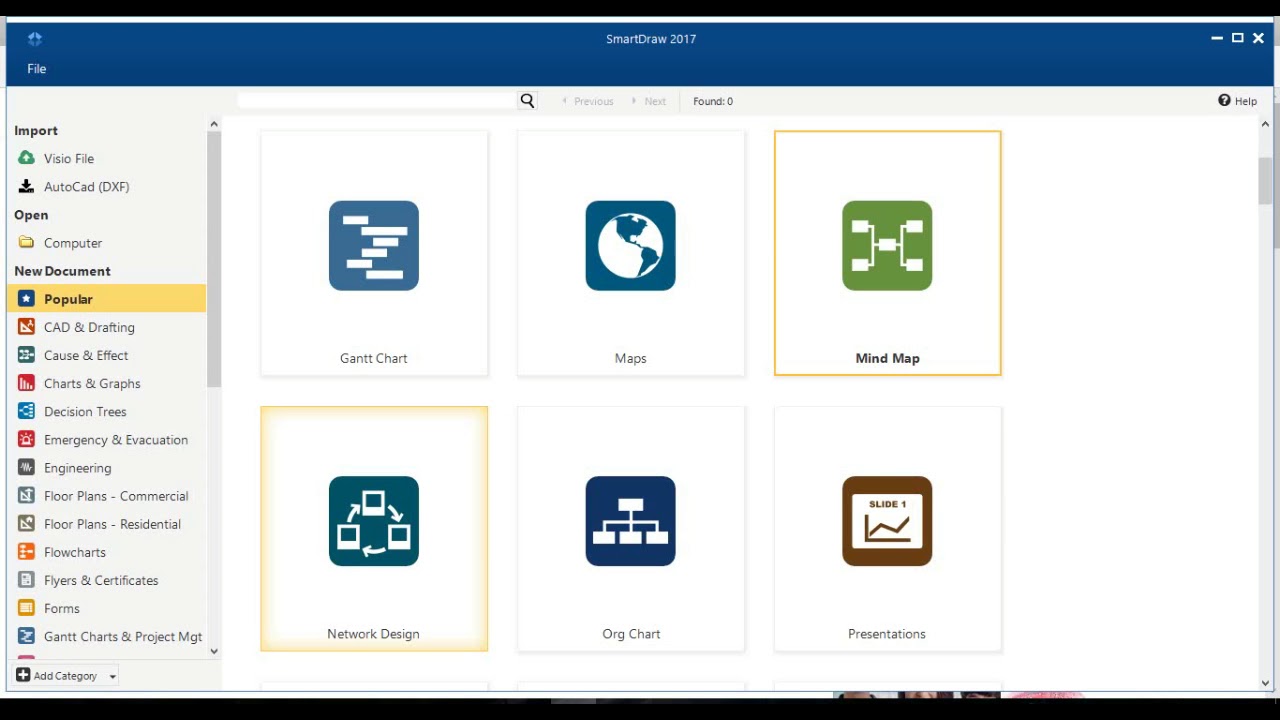Screen dimensions: 1280x720
Task: Click the Add Category plus icon
Action: pyautogui.click(x=23, y=675)
